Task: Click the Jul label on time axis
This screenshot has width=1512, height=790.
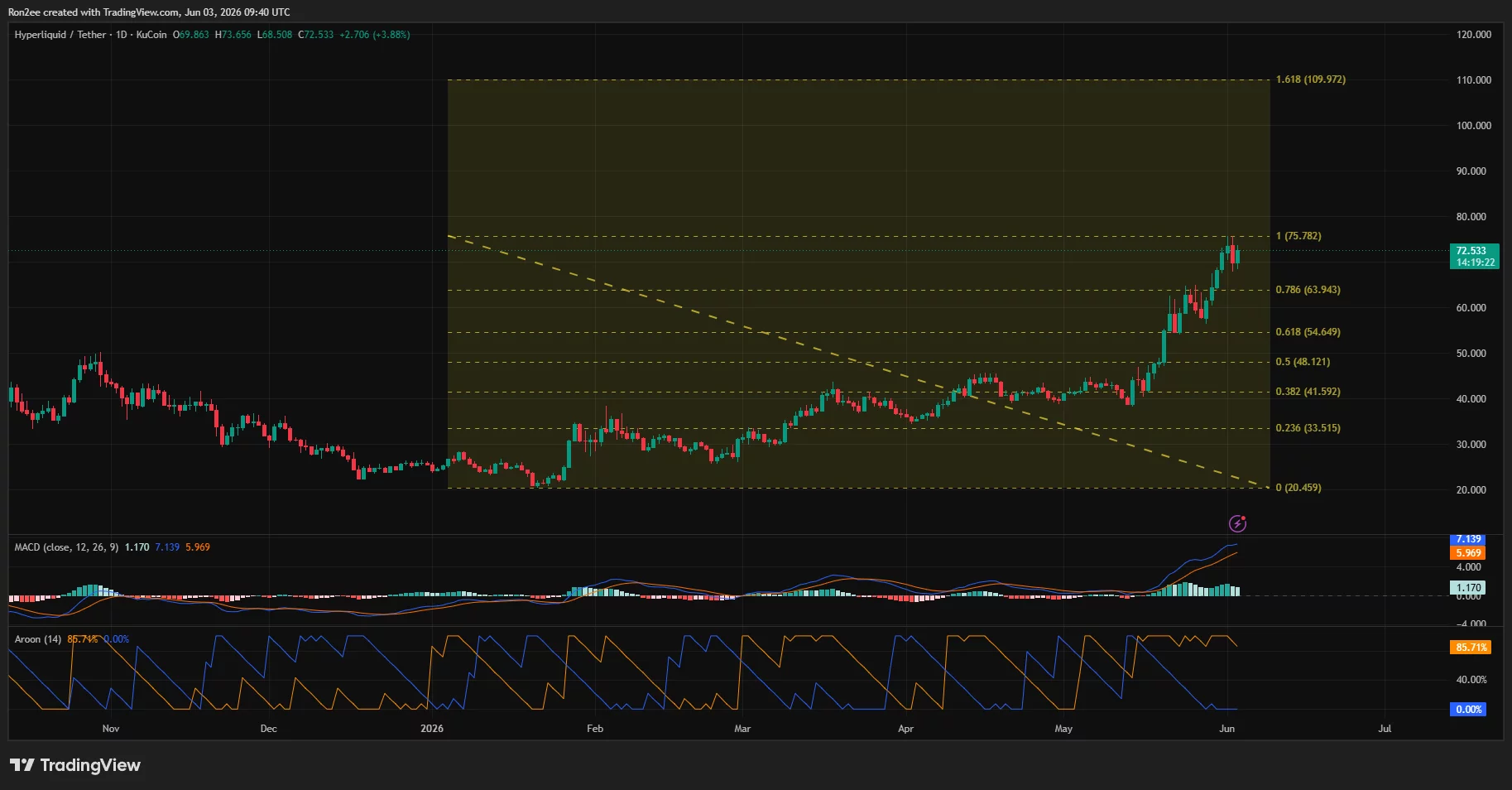Action: 1385,729
